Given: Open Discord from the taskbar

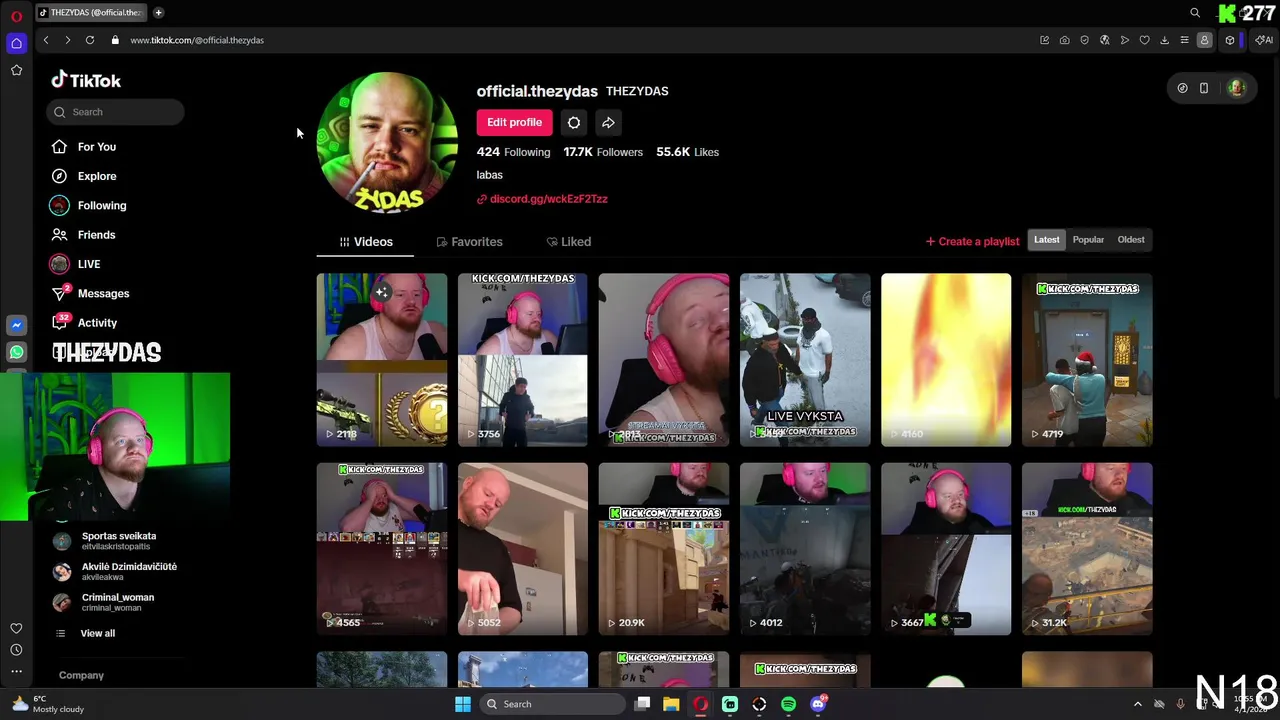Looking at the screenshot, I should (x=818, y=704).
